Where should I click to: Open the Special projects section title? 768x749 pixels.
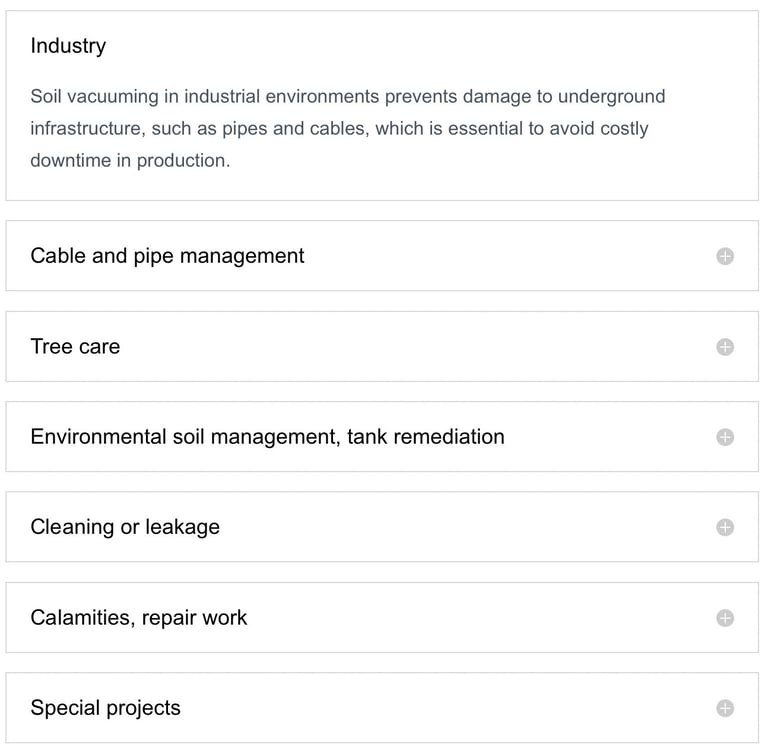point(105,708)
